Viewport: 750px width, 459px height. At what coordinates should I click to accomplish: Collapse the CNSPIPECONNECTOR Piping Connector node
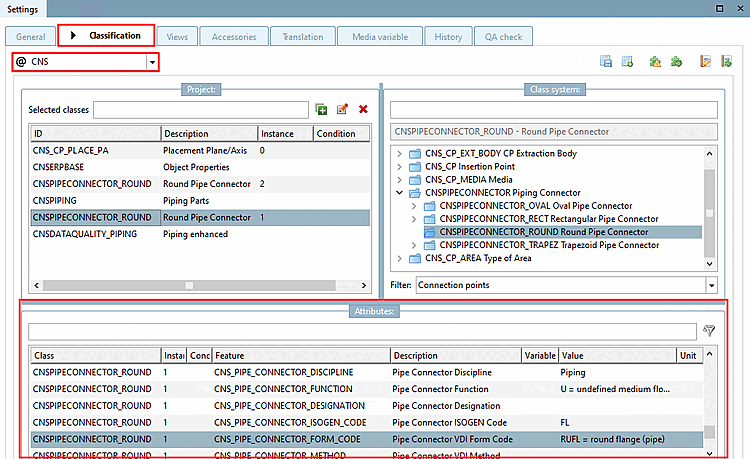pos(401,193)
